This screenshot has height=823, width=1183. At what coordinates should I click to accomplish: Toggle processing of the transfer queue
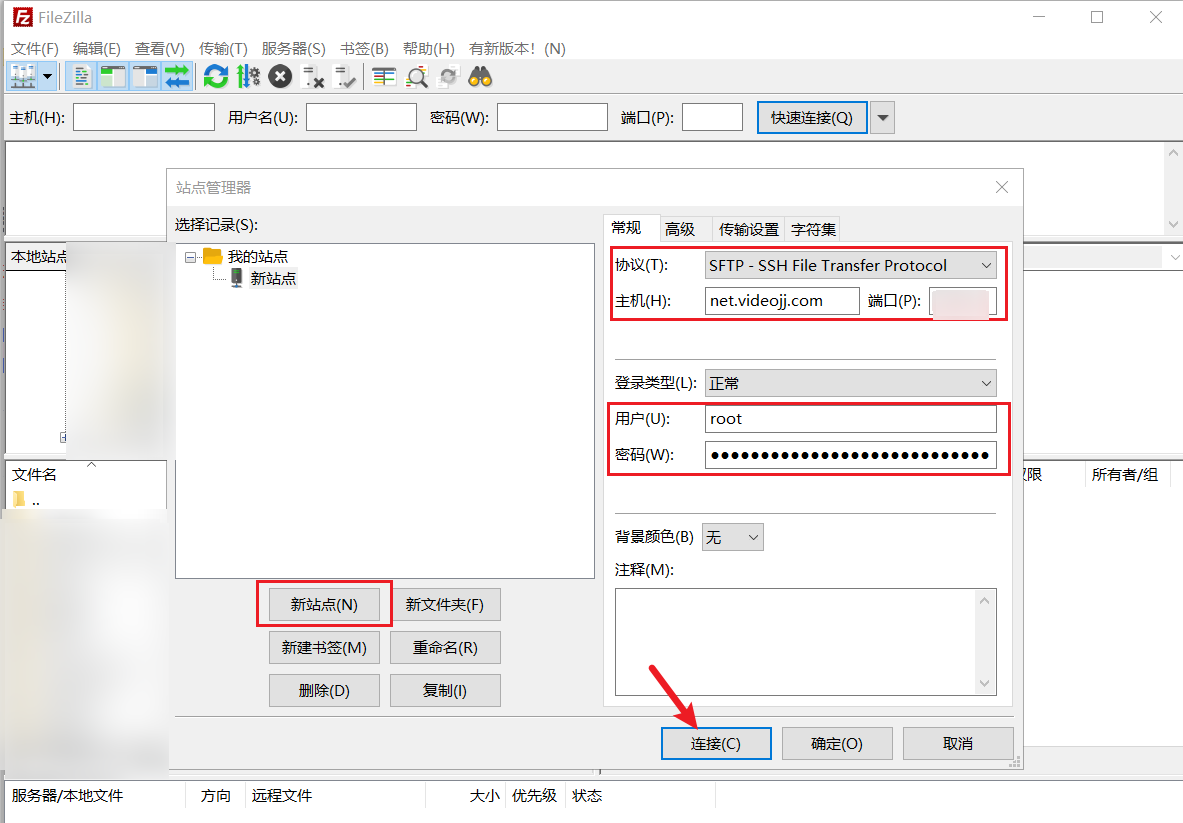(x=247, y=76)
